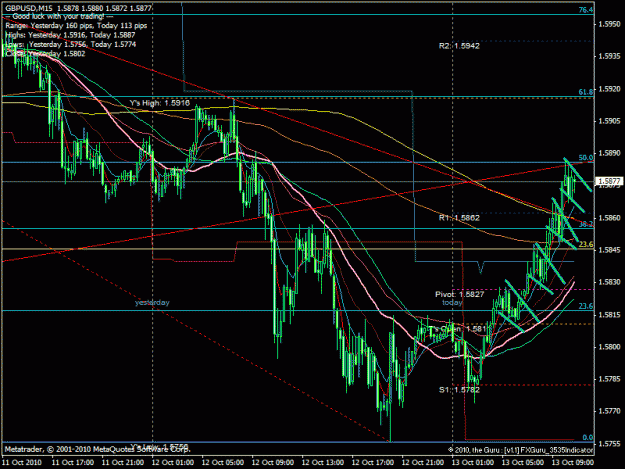Click the 61.8 Fibonacci level label
The image size is (625, 469).
coord(586,92)
